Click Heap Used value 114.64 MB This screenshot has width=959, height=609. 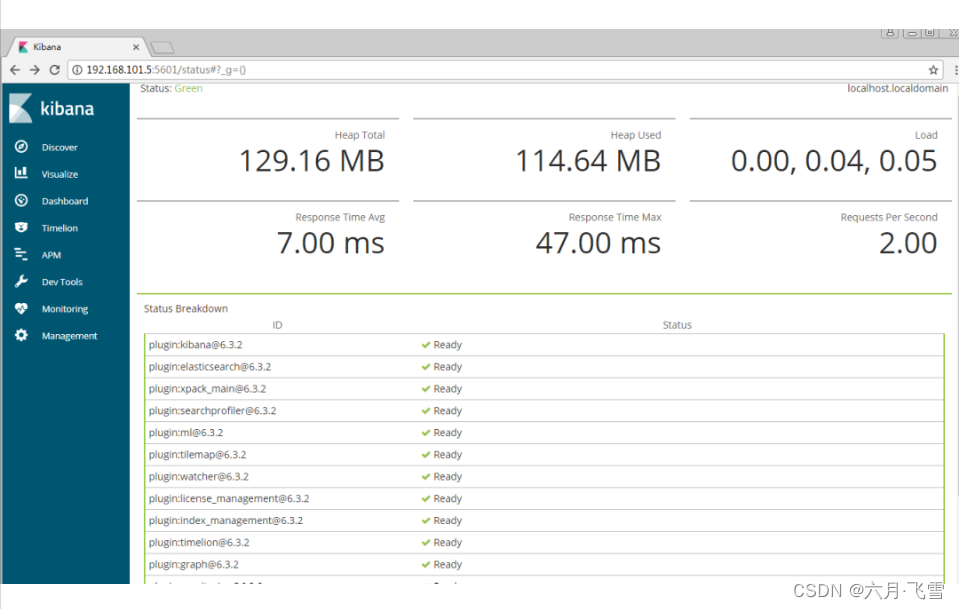588,161
